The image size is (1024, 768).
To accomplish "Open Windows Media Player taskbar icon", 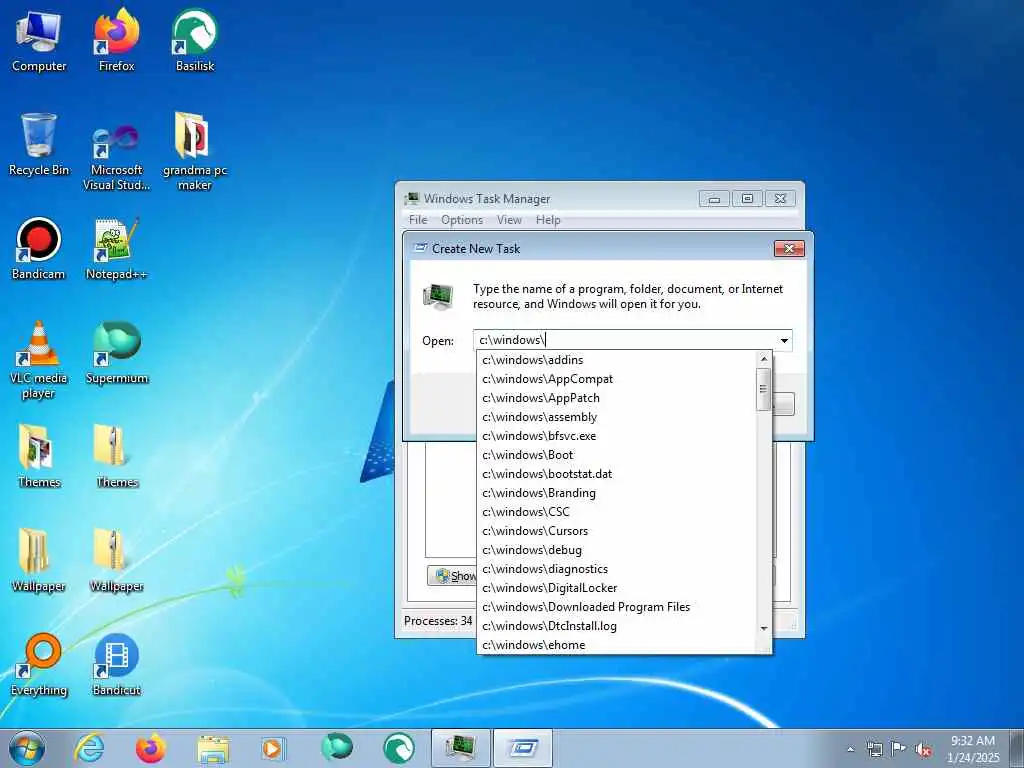I will pyautogui.click(x=274, y=748).
